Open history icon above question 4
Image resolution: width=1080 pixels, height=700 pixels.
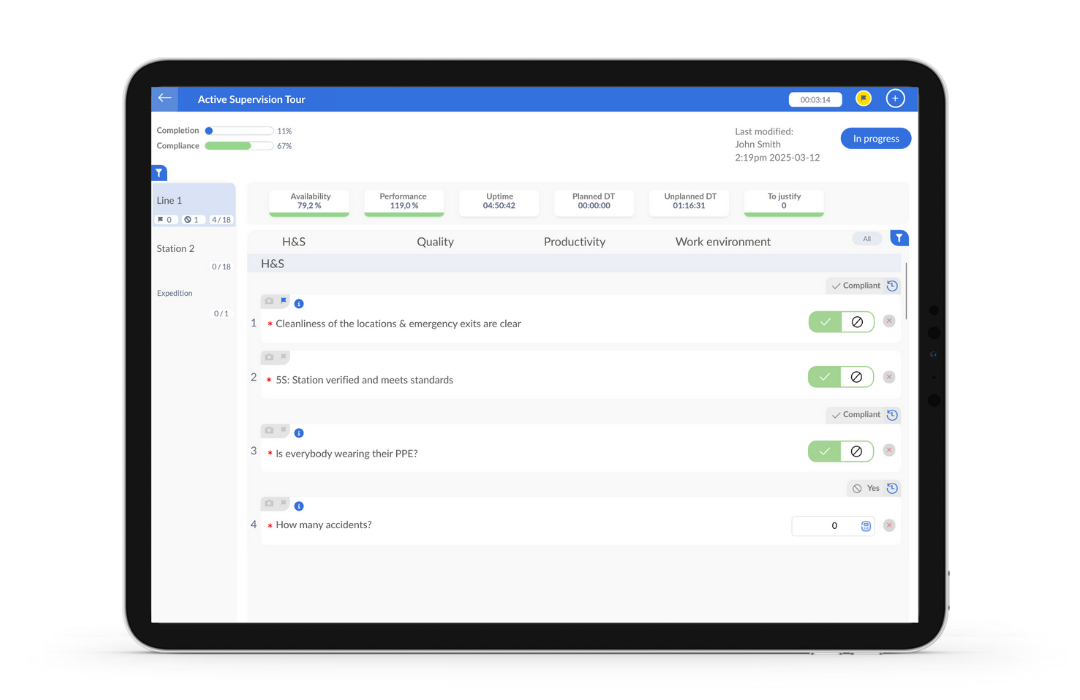(x=892, y=488)
